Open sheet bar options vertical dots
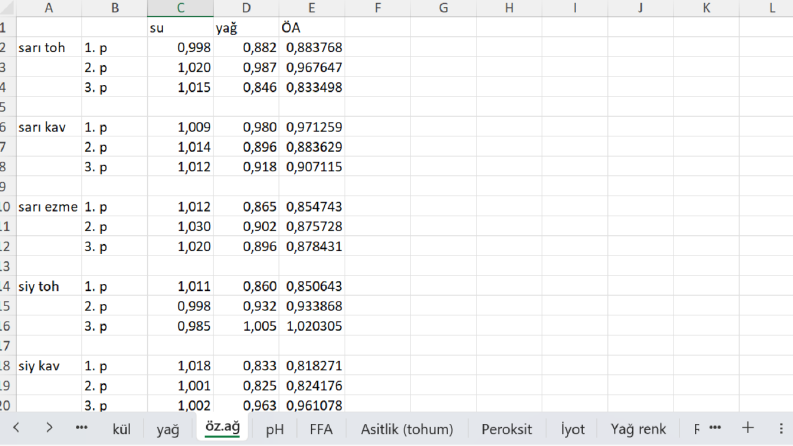This screenshot has width=793, height=446. [x=781, y=428]
